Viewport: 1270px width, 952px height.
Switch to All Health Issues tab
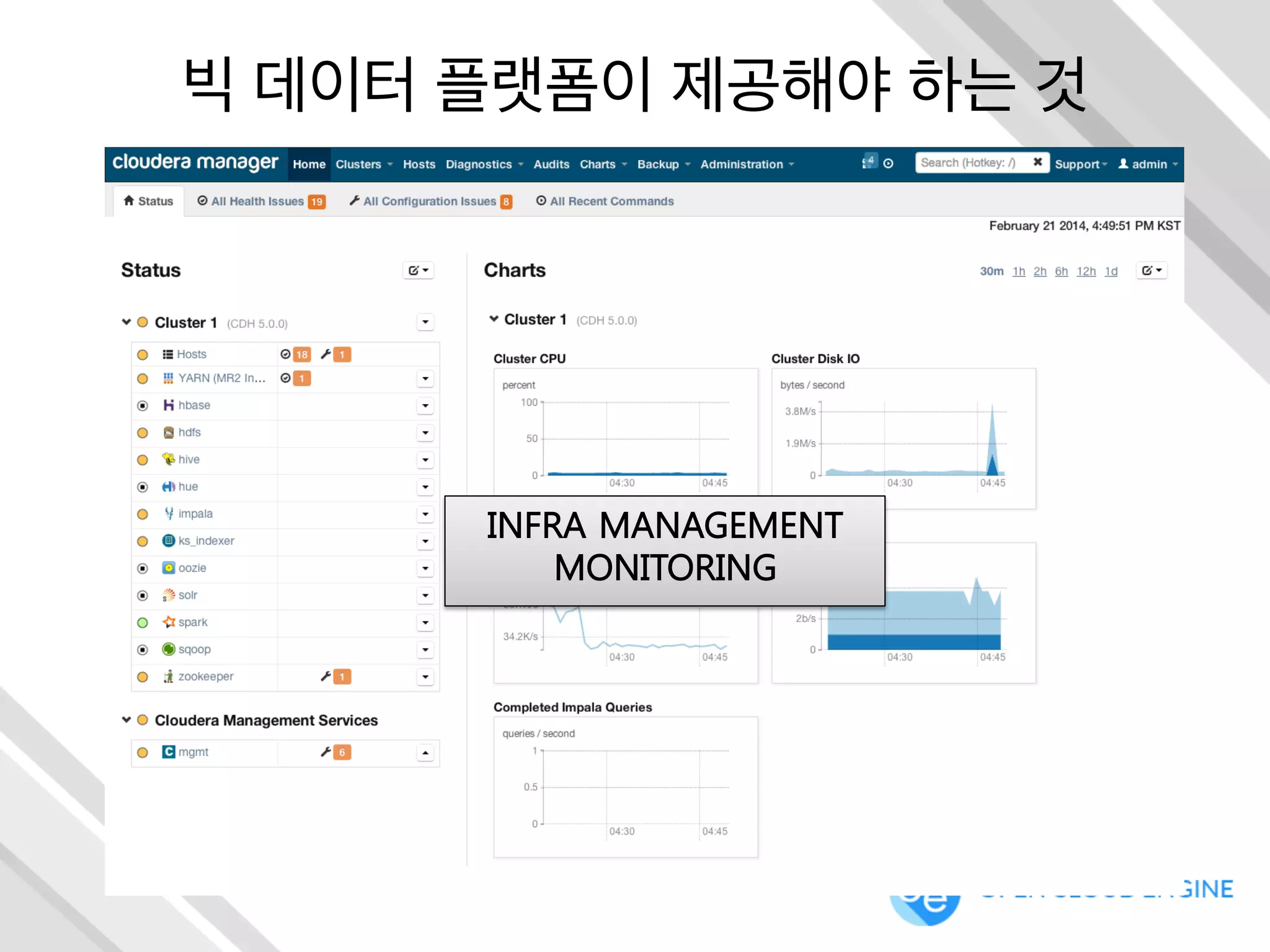[x=262, y=201]
